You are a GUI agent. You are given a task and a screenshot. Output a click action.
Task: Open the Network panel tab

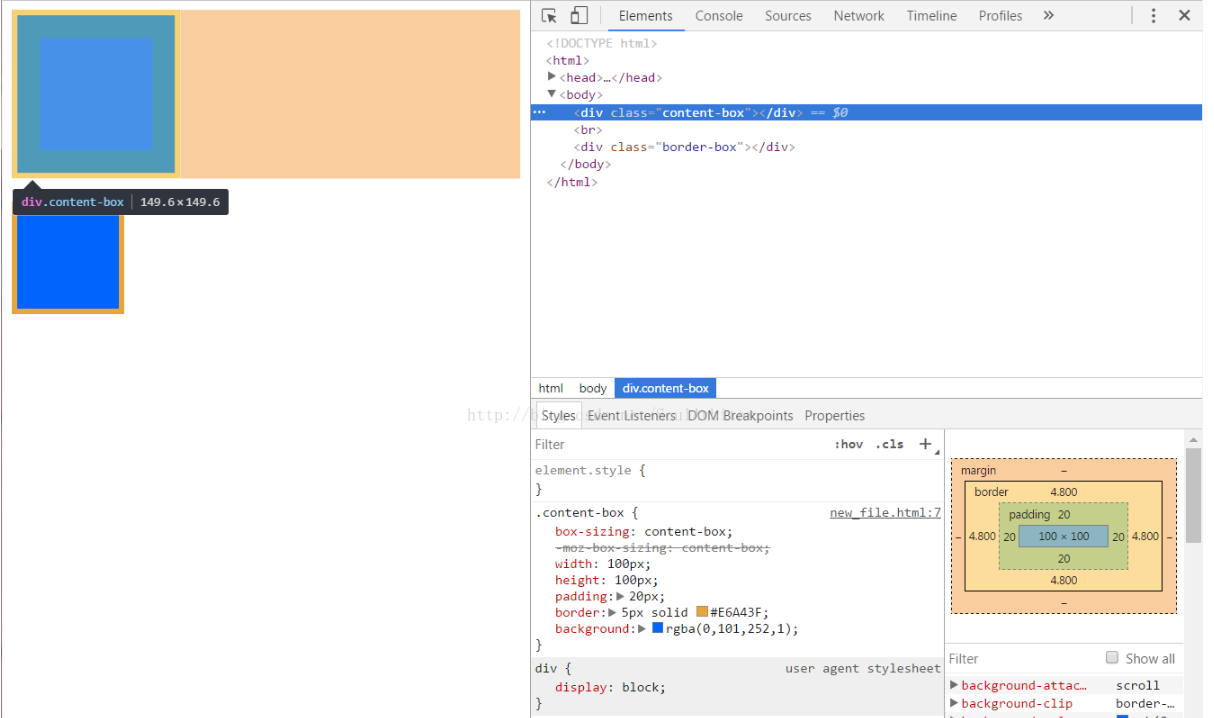858,15
